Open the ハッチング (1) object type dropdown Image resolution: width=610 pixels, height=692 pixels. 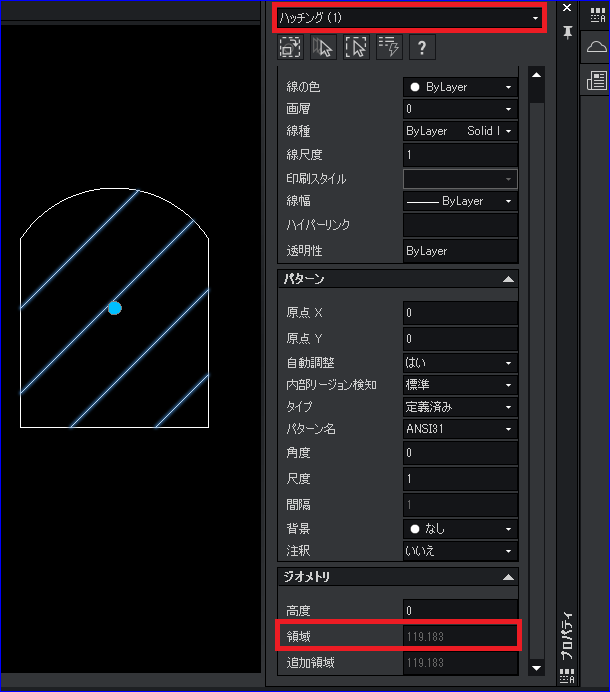tap(409, 18)
